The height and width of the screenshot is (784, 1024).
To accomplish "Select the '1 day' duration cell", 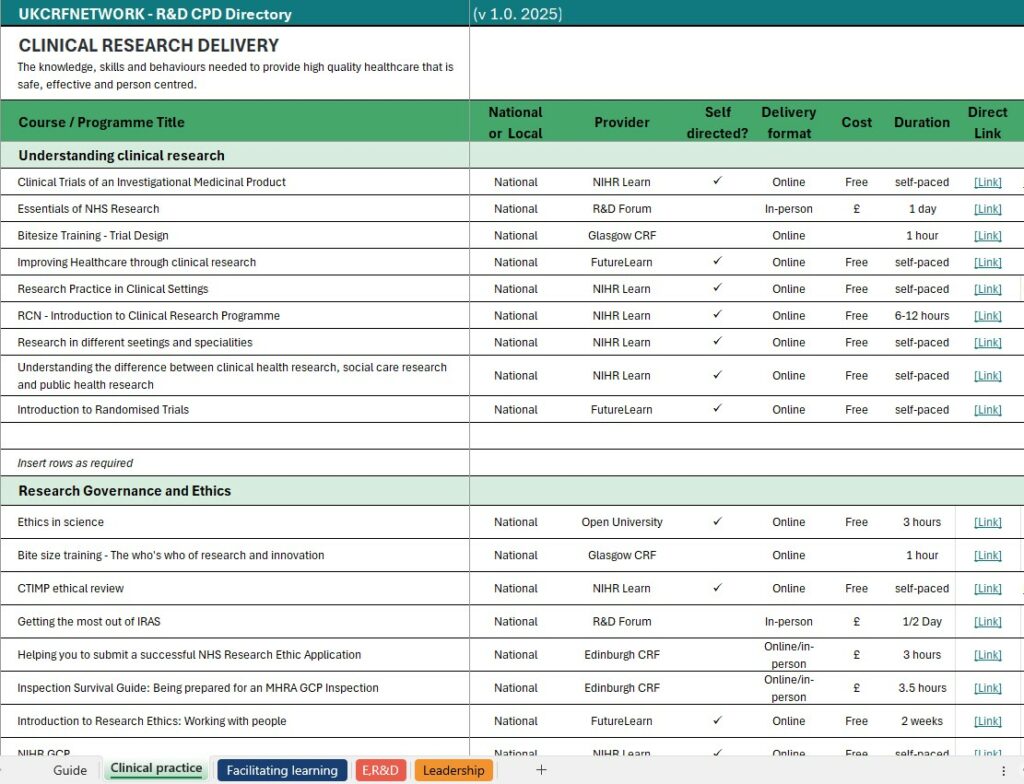I will pyautogui.click(x=922, y=209).
